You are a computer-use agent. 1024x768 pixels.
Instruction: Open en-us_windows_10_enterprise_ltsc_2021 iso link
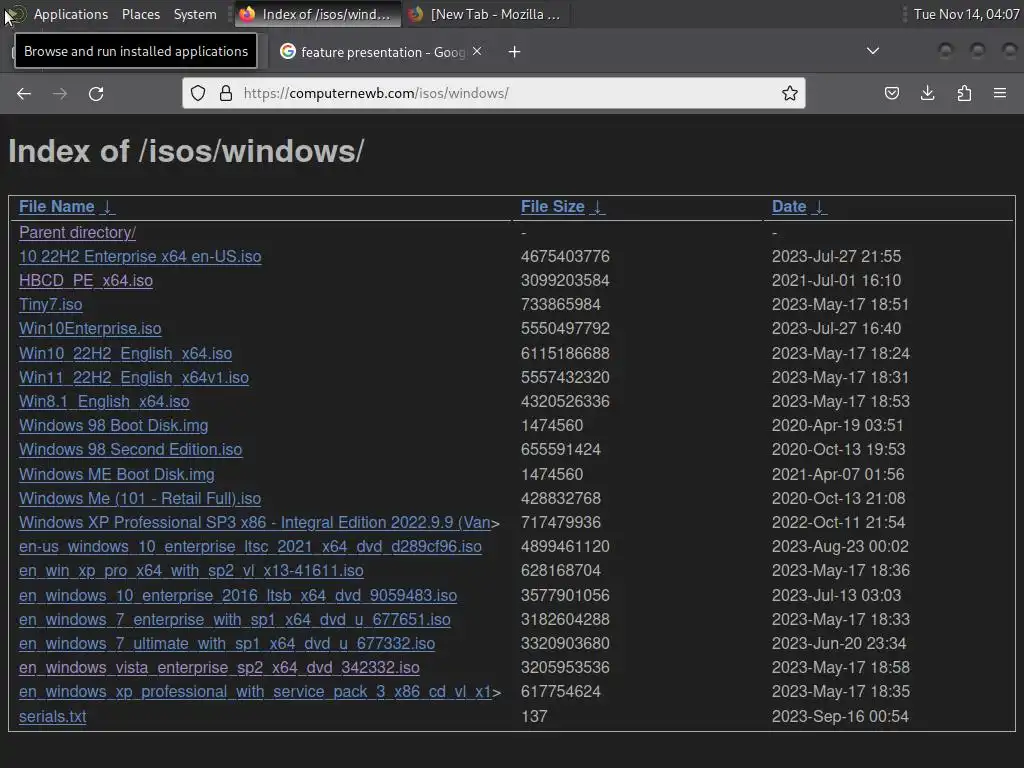pyautogui.click(x=250, y=547)
